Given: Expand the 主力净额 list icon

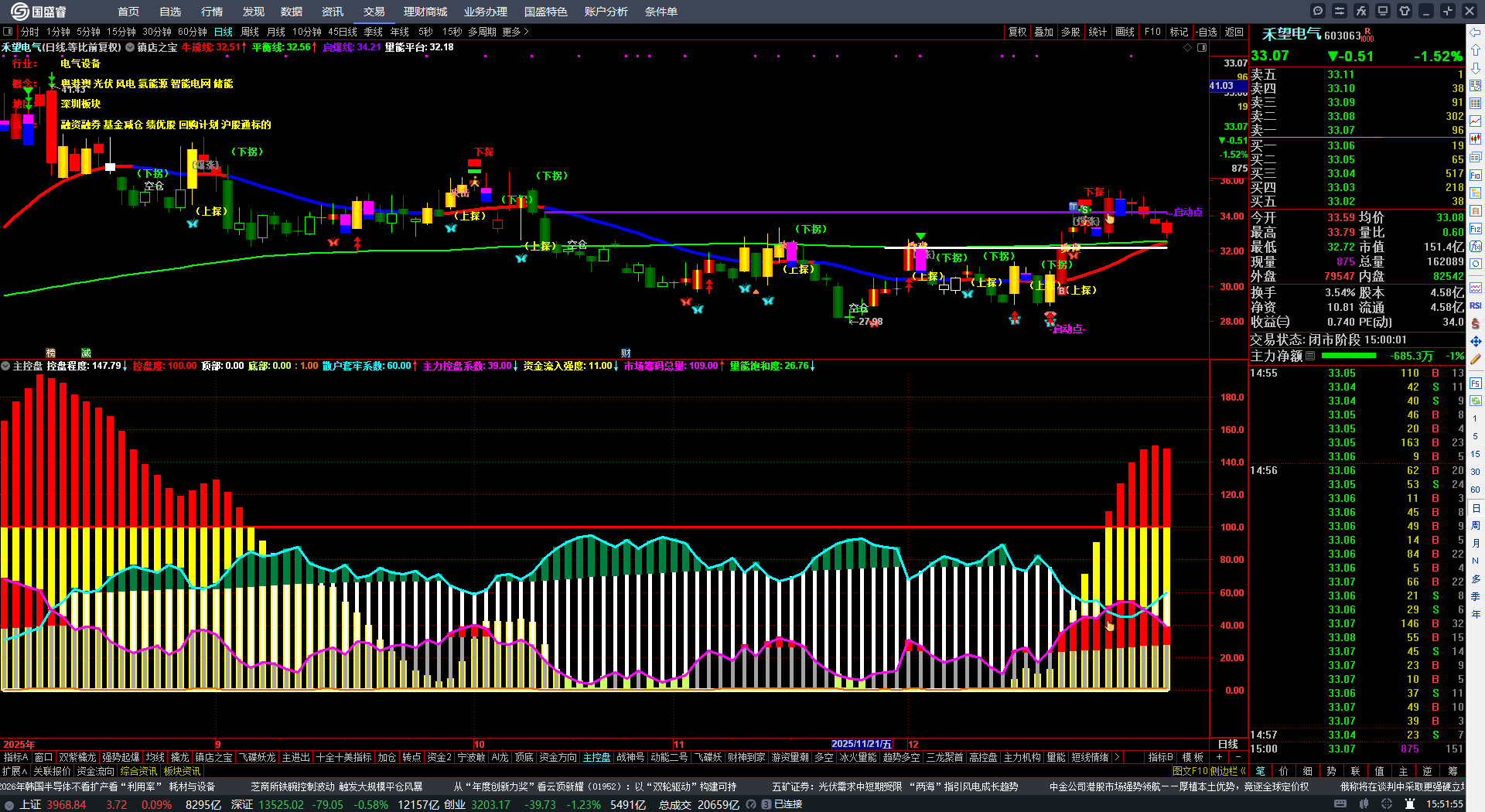Looking at the screenshot, I should tap(1310, 356).
